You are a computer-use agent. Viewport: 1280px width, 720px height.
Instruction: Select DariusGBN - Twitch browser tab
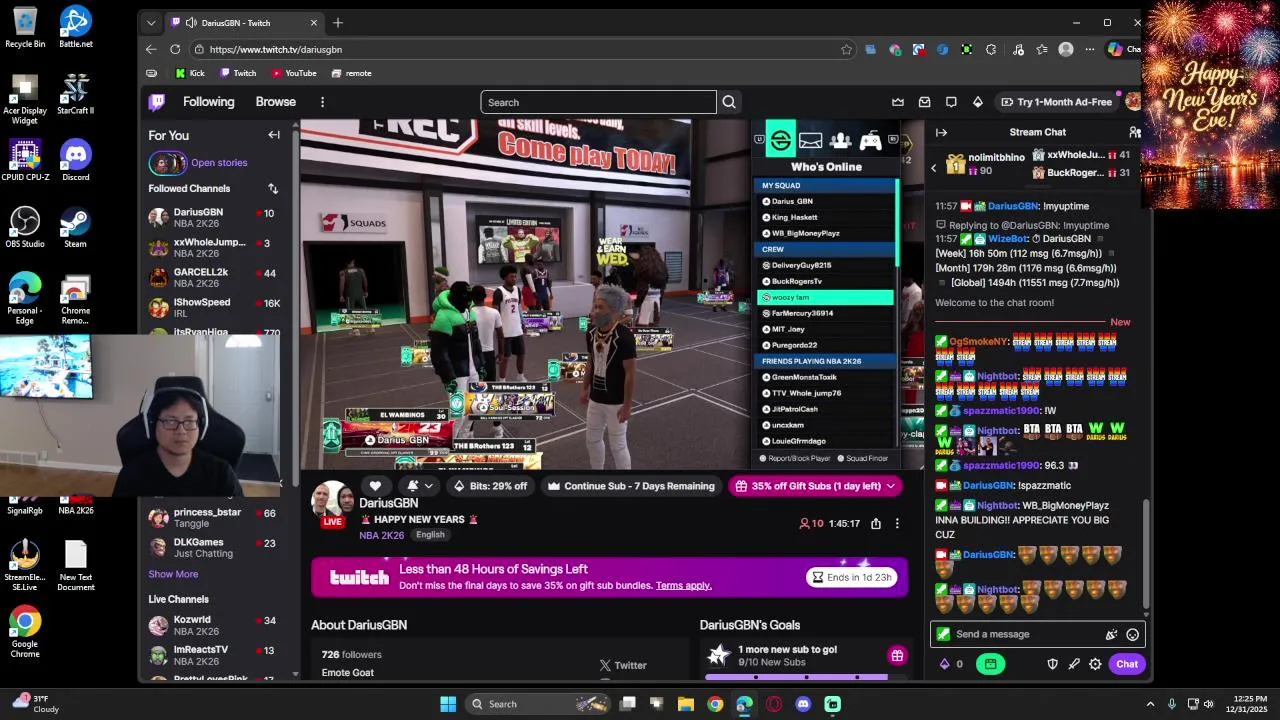[243, 22]
